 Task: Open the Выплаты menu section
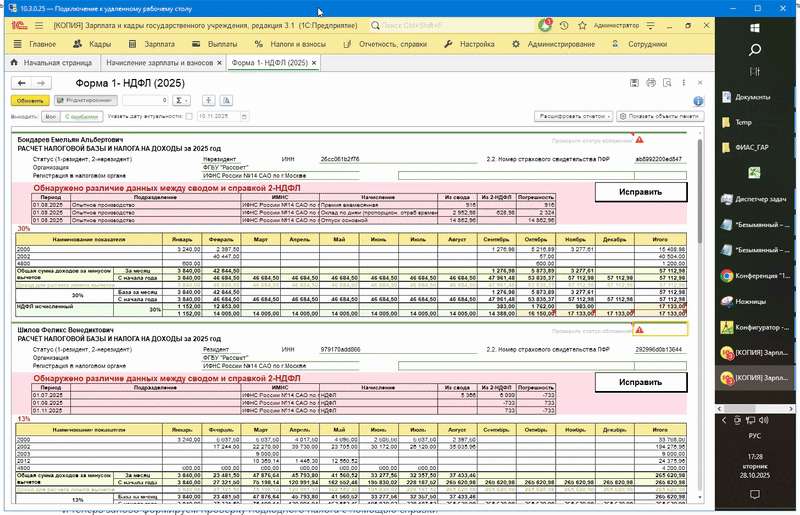[215, 44]
